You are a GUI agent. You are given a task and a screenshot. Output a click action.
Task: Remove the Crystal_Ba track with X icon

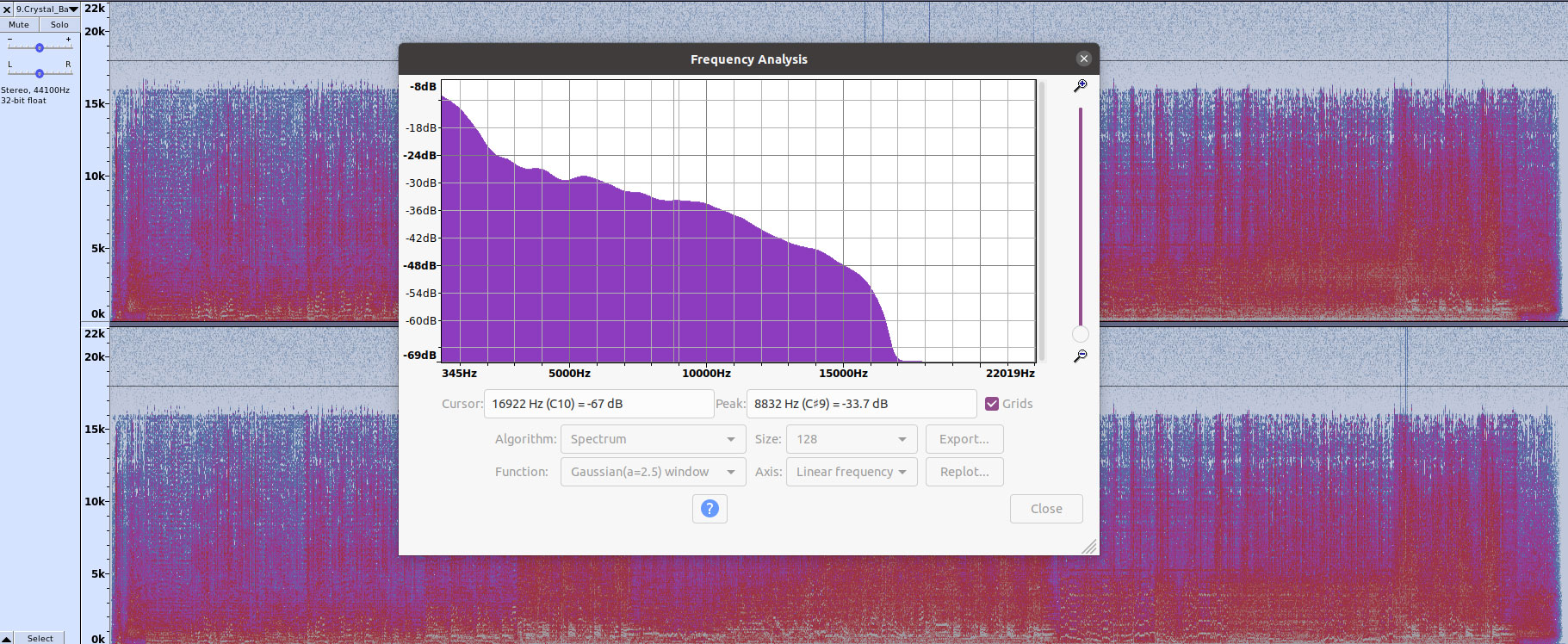[x=7, y=9]
